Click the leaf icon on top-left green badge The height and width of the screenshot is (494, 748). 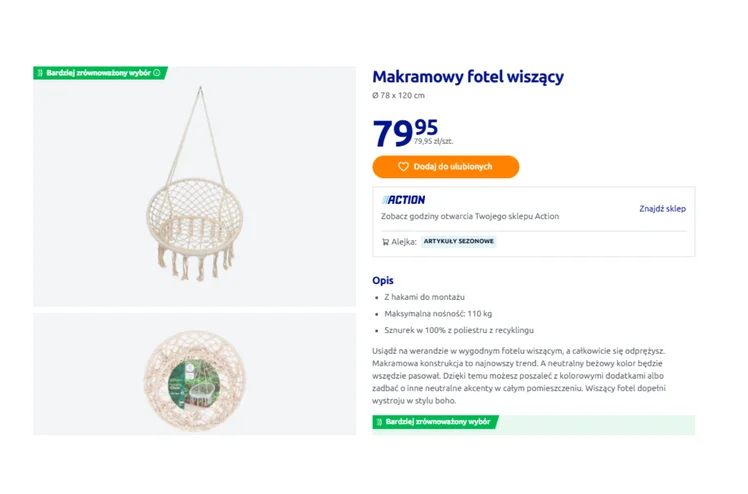point(40,73)
